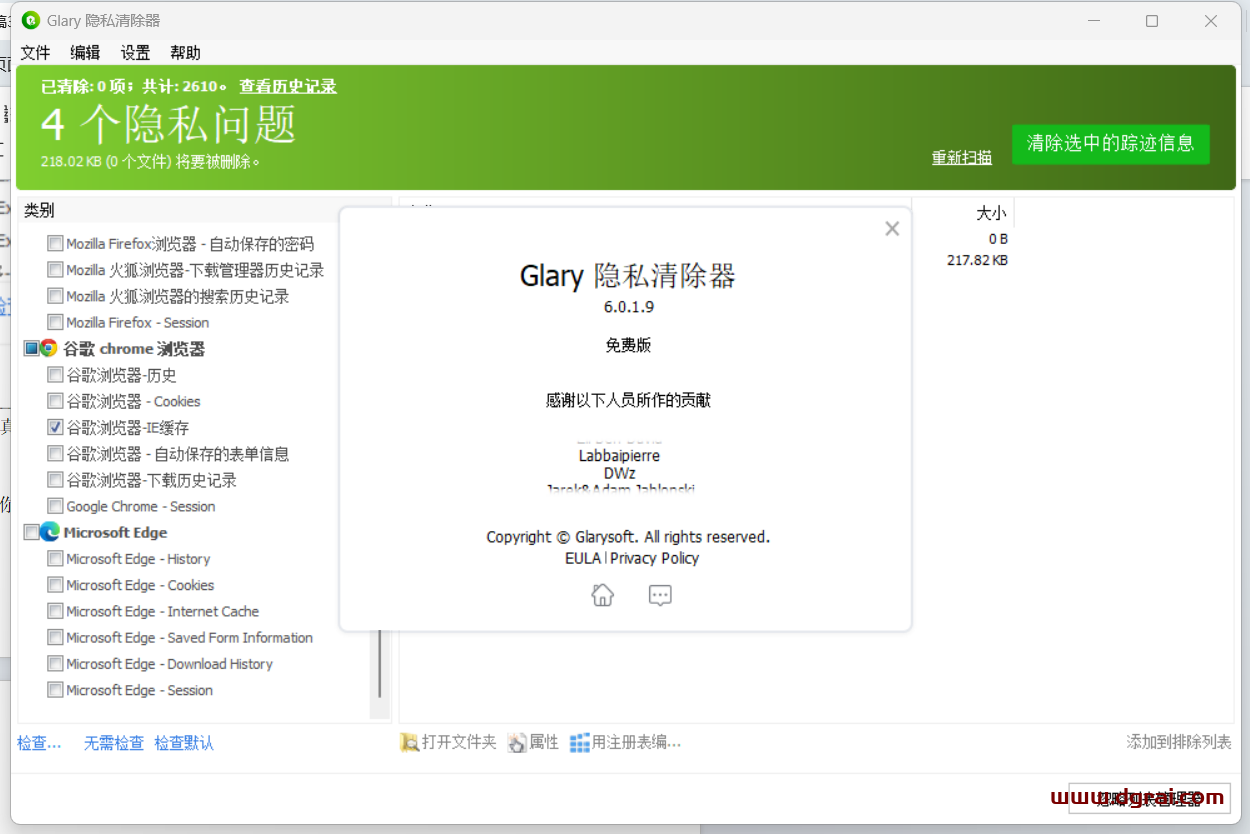Click contributor name DWz
The image size is (1250, 834).
click(619, 473)
